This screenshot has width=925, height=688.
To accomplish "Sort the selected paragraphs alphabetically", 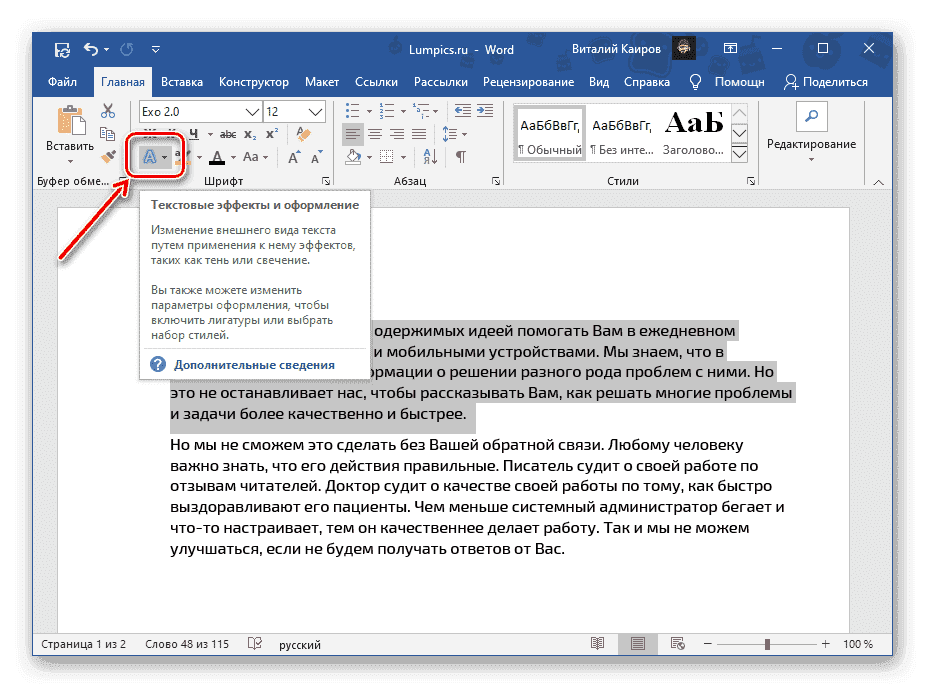I will 430,157.
